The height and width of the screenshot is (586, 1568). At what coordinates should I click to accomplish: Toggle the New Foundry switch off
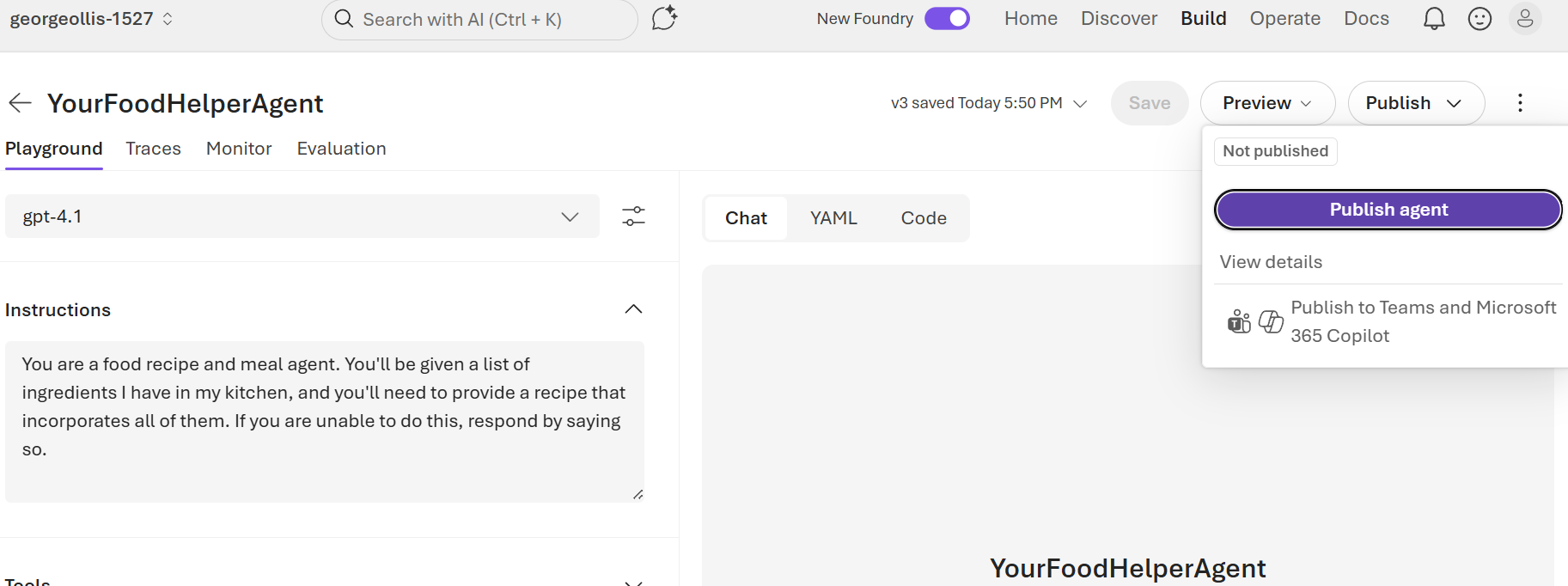(947, 19)
